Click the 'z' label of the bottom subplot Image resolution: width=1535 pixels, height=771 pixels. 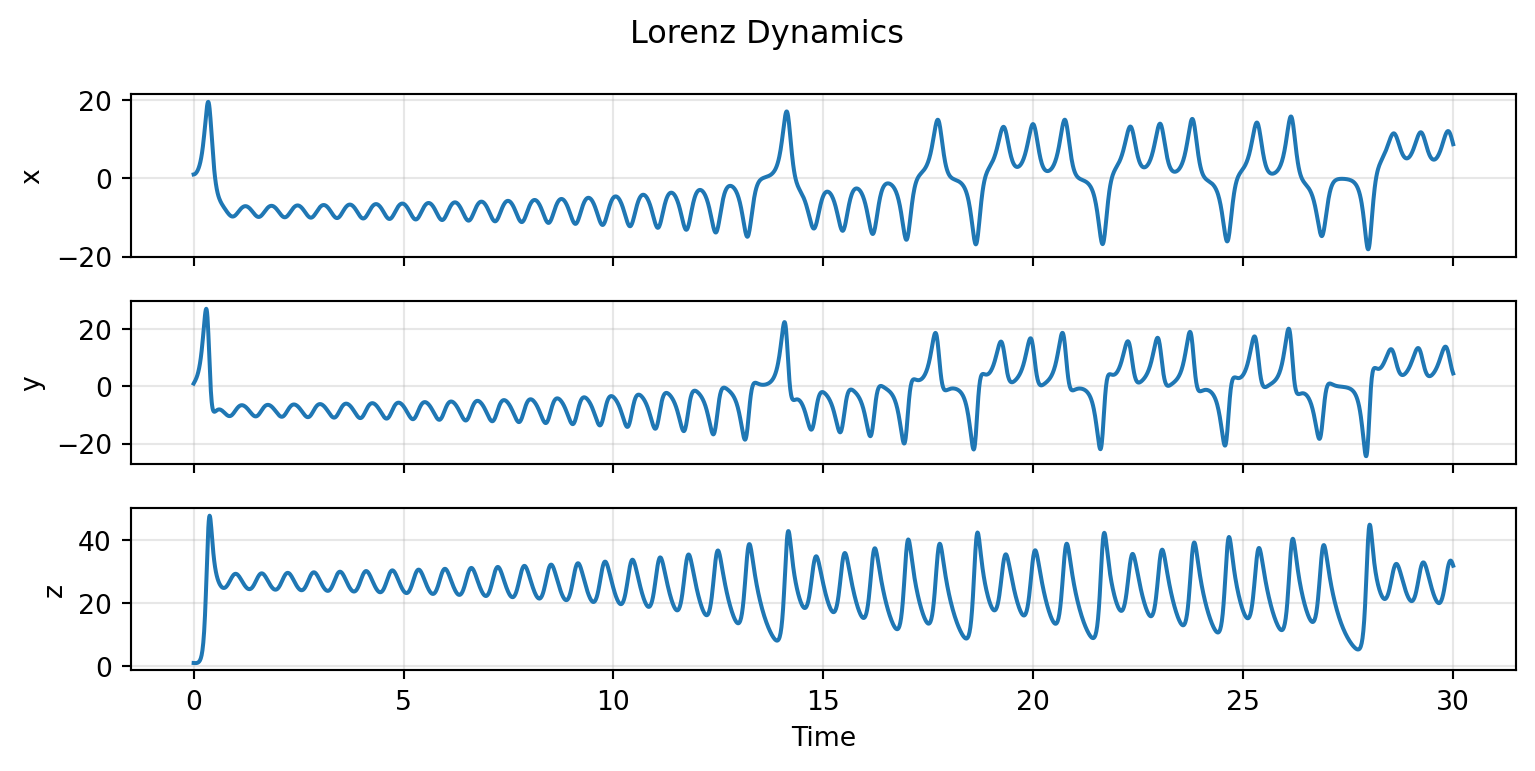click(x=54, y=590)
